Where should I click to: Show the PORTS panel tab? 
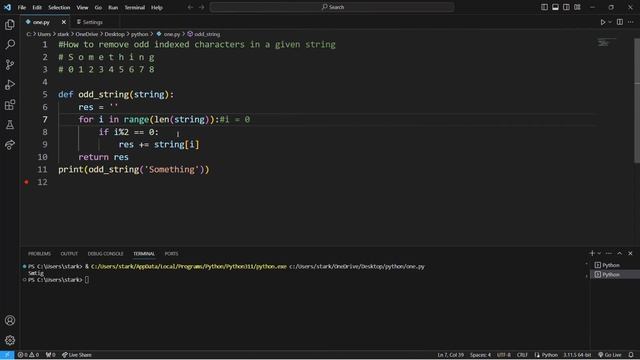(171, 254)
